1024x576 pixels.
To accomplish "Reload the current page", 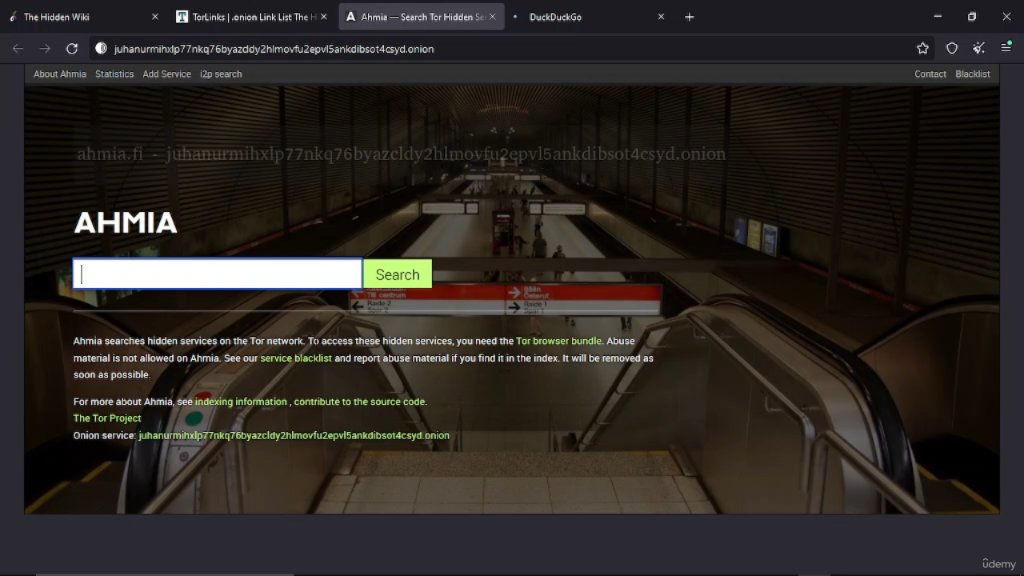I will (x=72, y=48).
